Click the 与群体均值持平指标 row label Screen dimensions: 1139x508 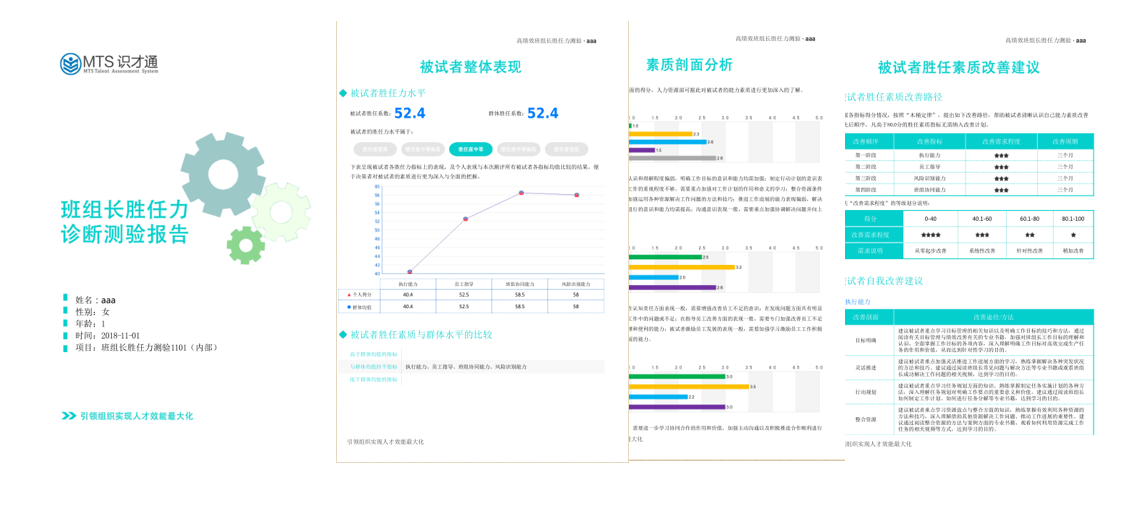click(373, 367)
